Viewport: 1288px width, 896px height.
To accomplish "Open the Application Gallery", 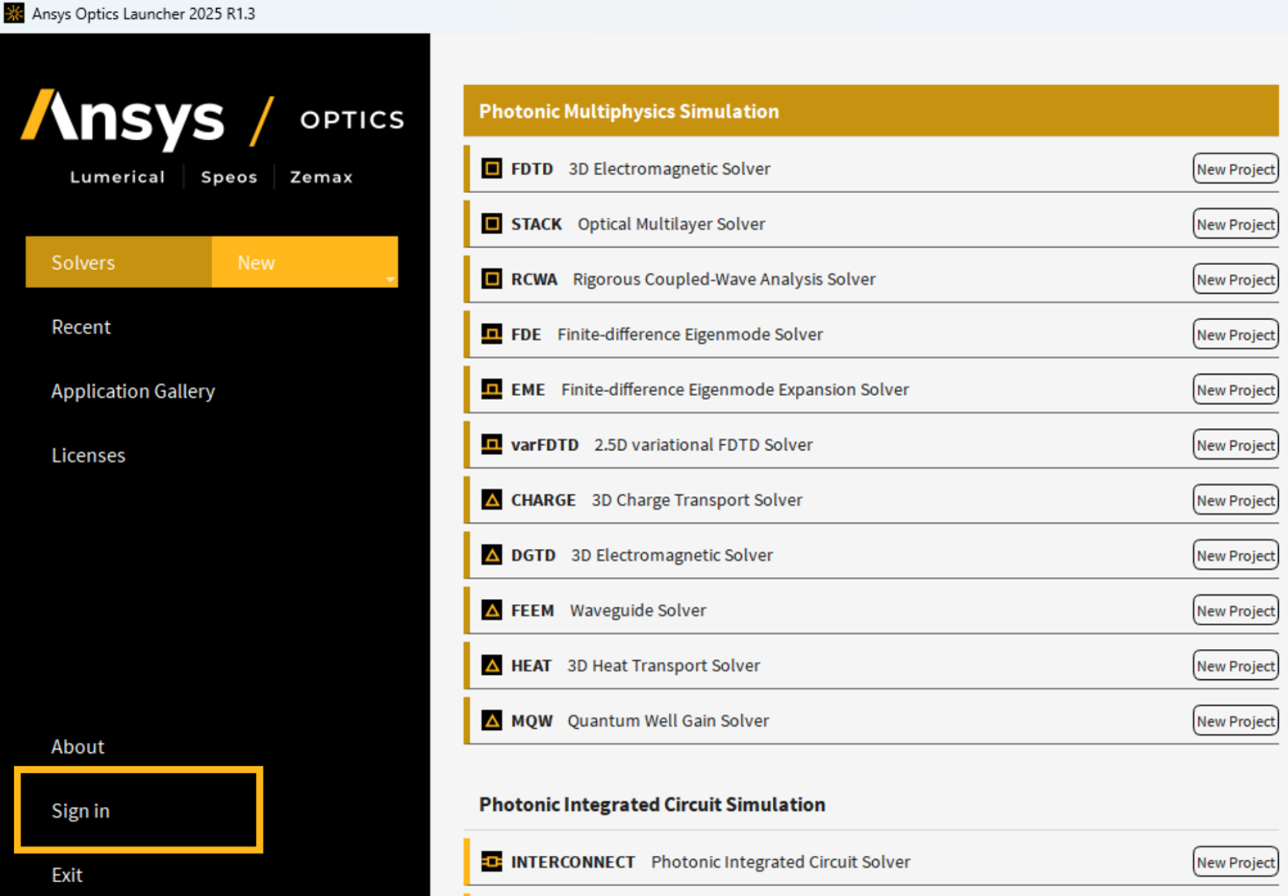I will click(133, 391).
